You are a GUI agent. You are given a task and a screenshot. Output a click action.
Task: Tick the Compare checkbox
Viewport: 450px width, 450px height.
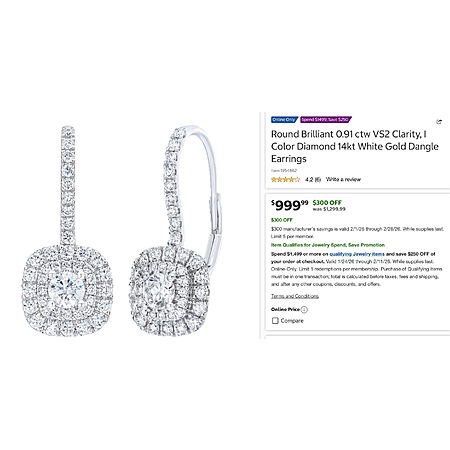click(x=275, y=321)
